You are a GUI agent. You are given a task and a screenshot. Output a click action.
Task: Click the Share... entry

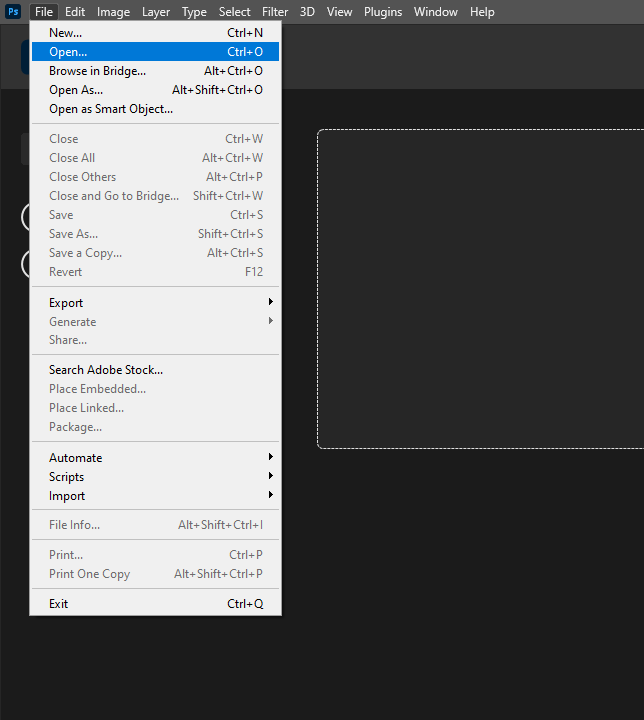pyautogui.click(x=155, y=340)
